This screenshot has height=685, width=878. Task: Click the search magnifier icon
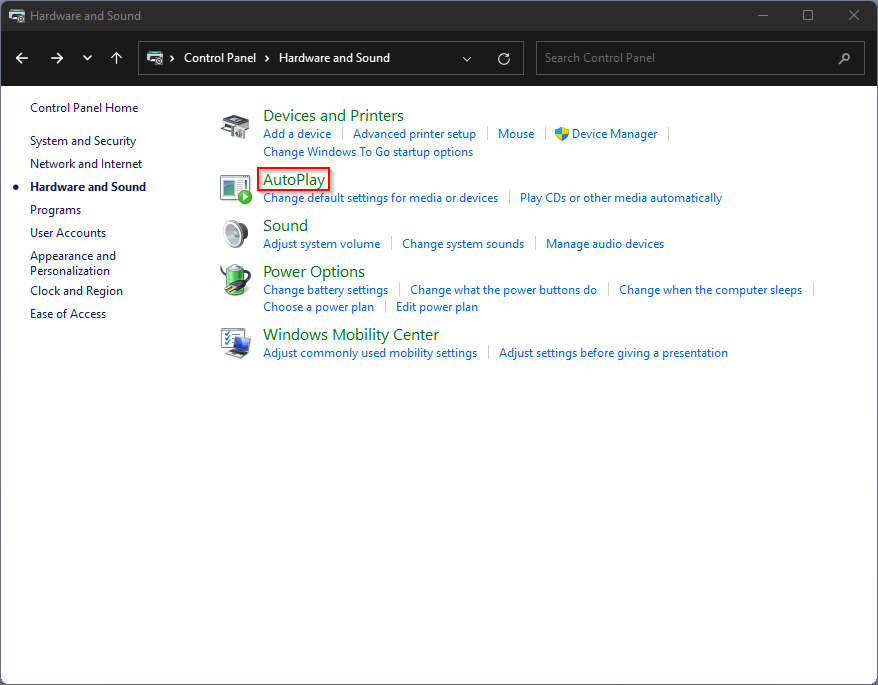[x=844, y=58]
